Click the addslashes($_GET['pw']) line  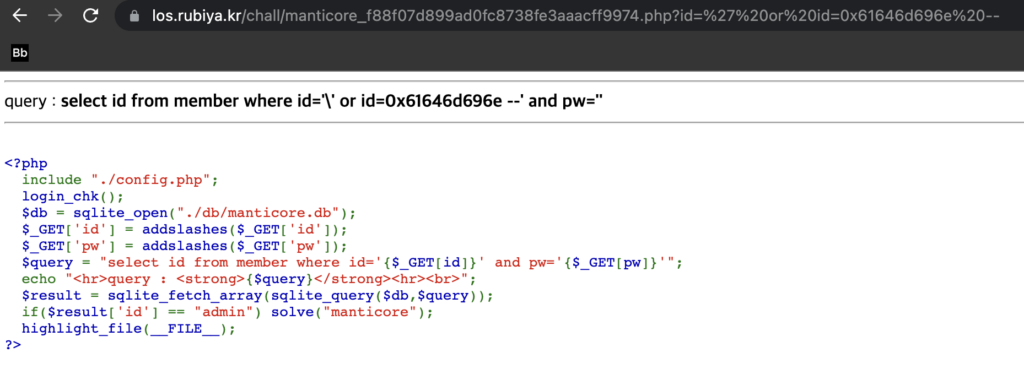tap(185, 246)
